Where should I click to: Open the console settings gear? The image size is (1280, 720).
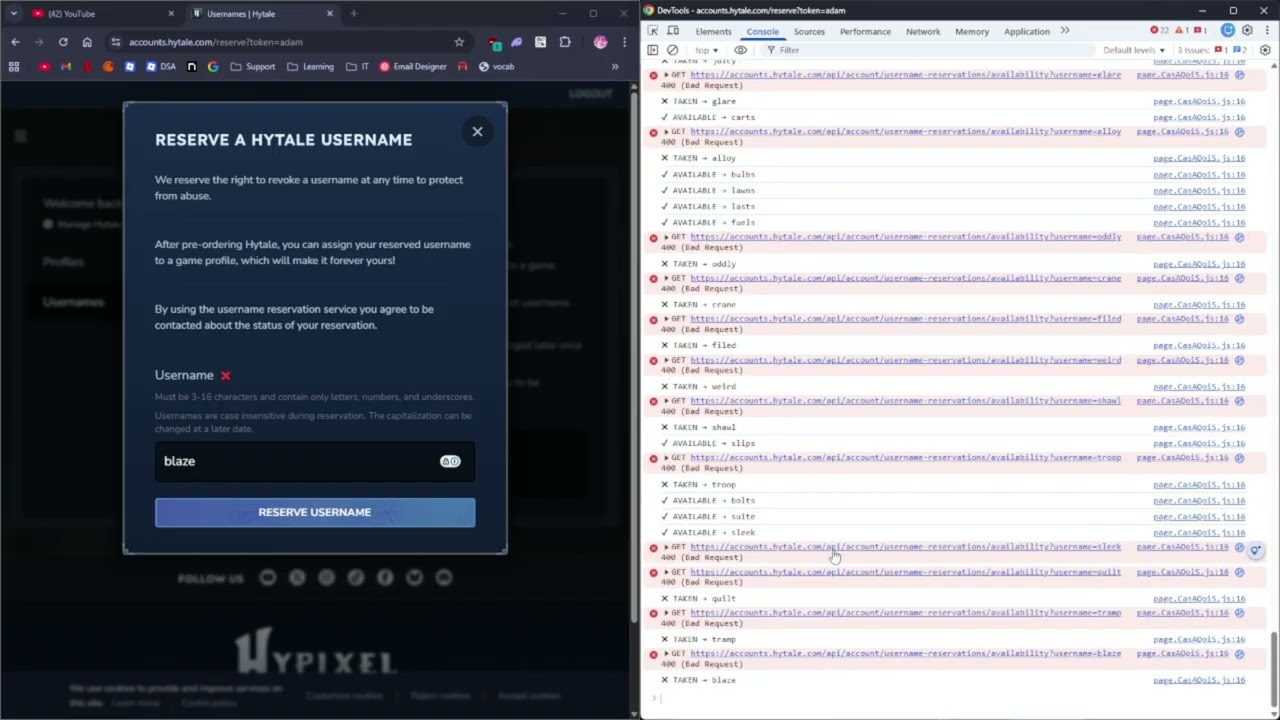click(1265, 50)
